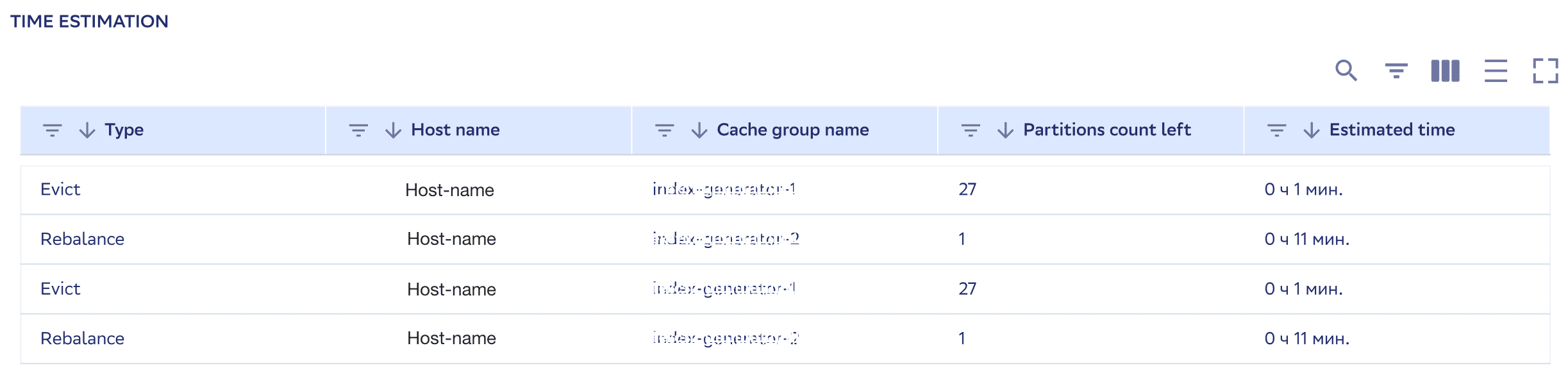This screenshot has width=1568, height=373.
Task: Open filter for Partitions count left column
Action: coord(971,130)
